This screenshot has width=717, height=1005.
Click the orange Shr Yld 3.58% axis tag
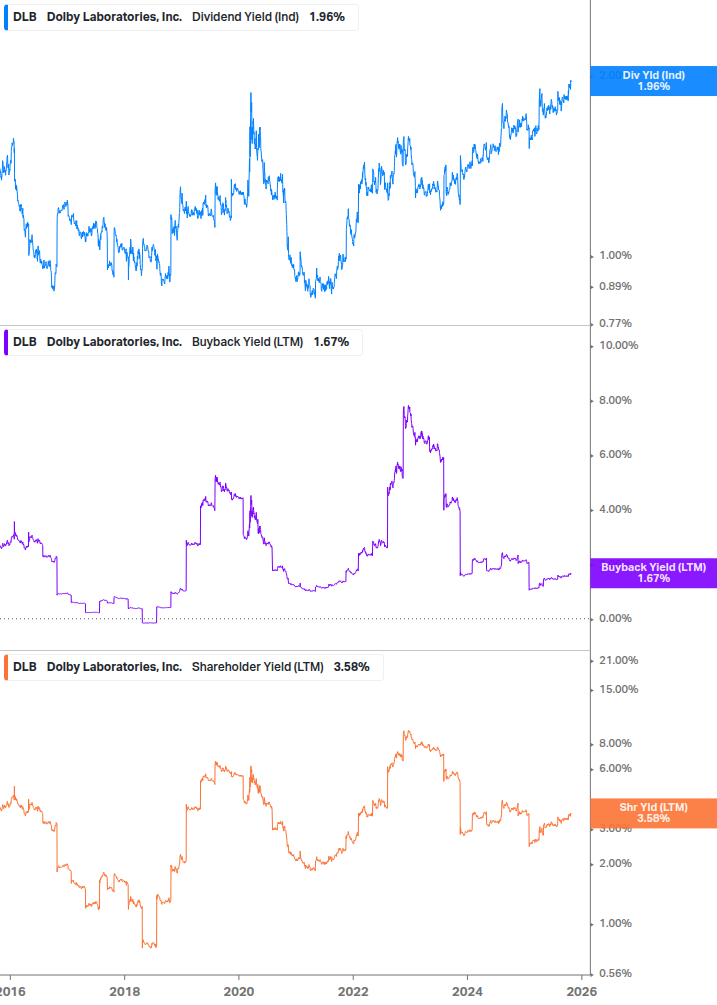653,813
